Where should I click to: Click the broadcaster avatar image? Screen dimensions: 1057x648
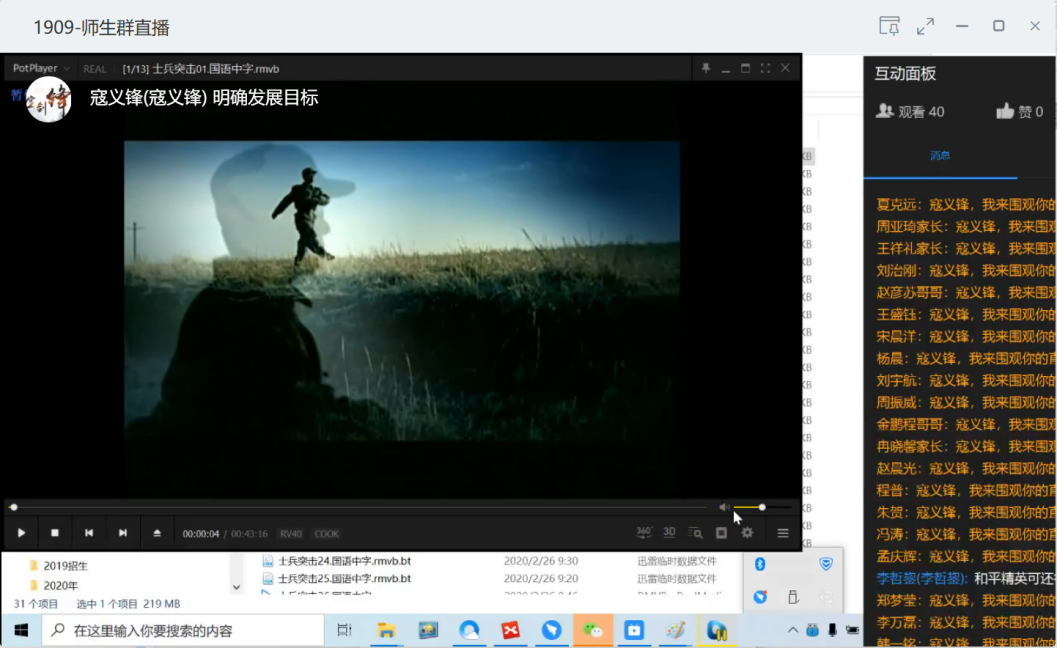coord(49,99)
